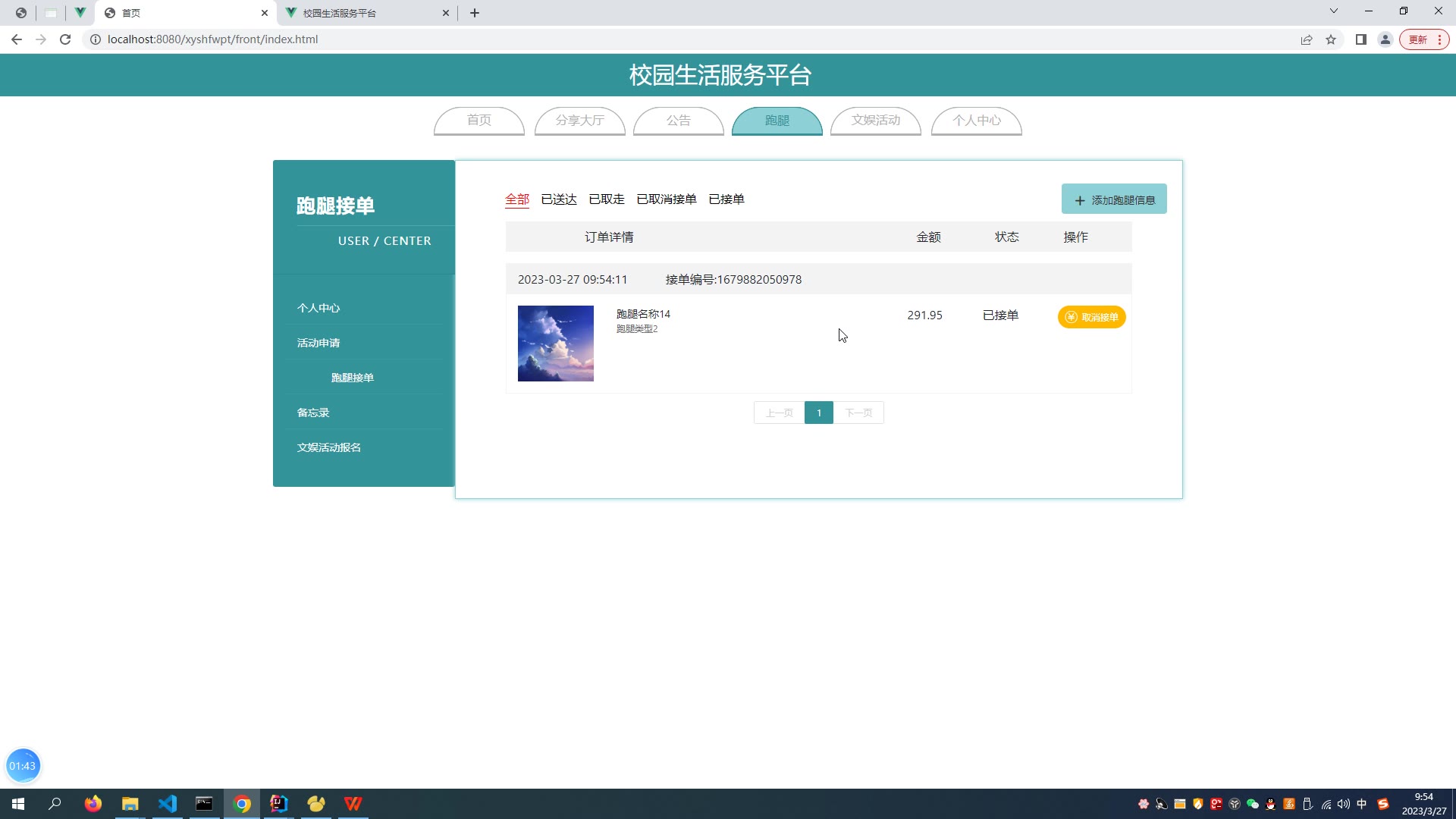Click the order amount 291.95
Screen dimensions: 1456x819
coord(924,315)
